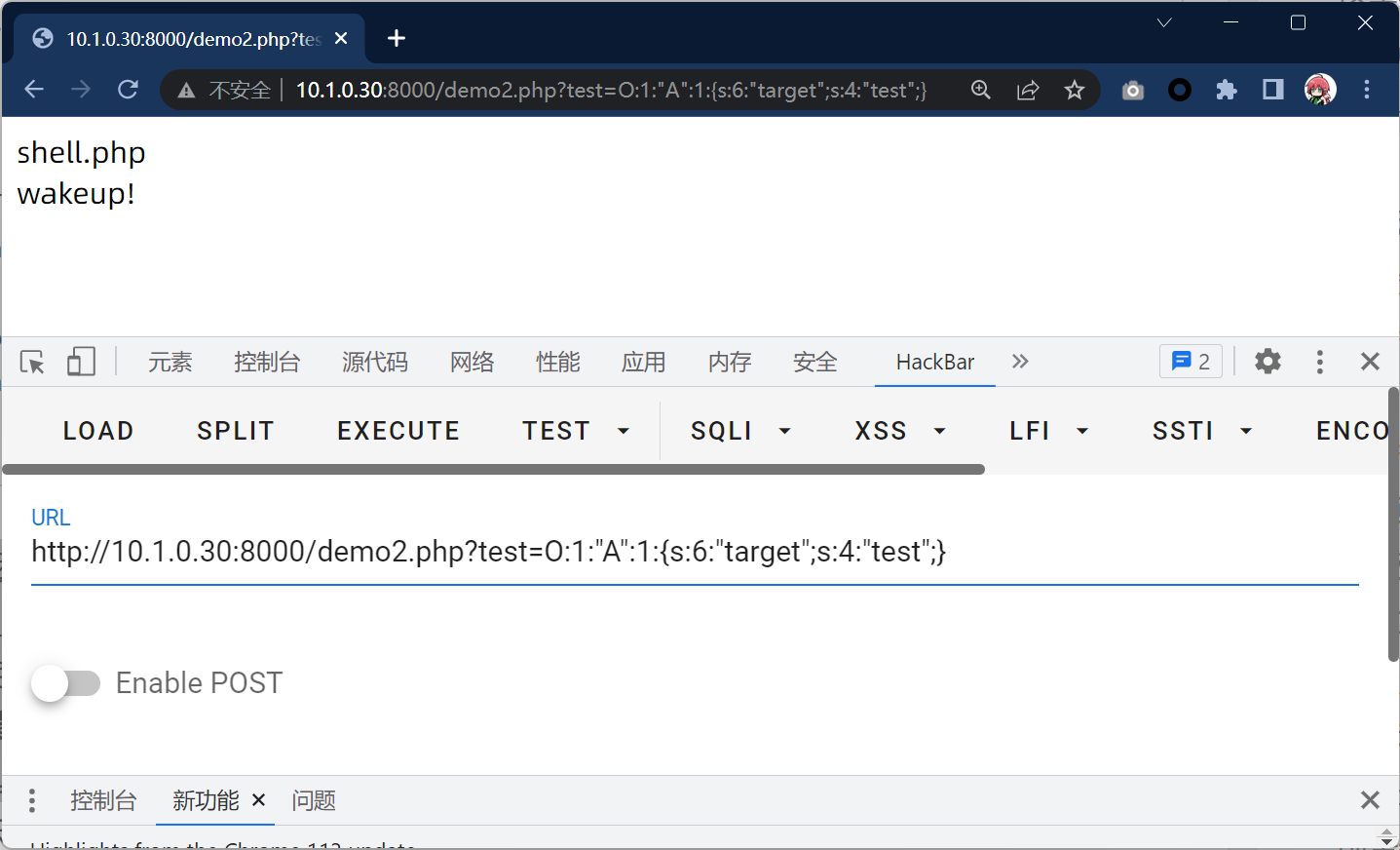Click the LOAD button in HackBar
The width and height of the screenshot is (1400, 850).
[x=98, y=431]
